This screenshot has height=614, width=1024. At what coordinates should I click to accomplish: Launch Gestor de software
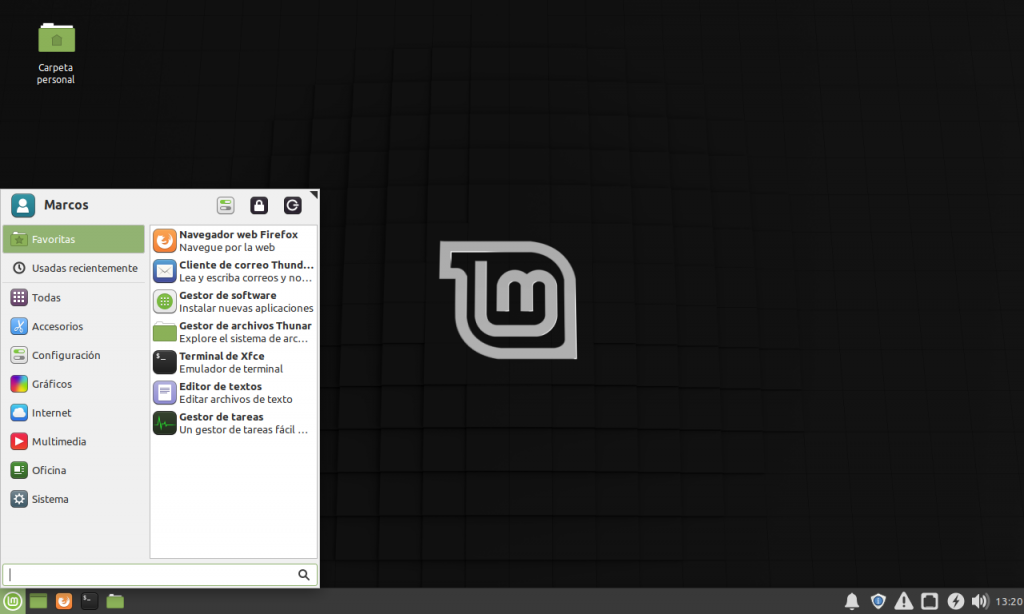point(230,301)
